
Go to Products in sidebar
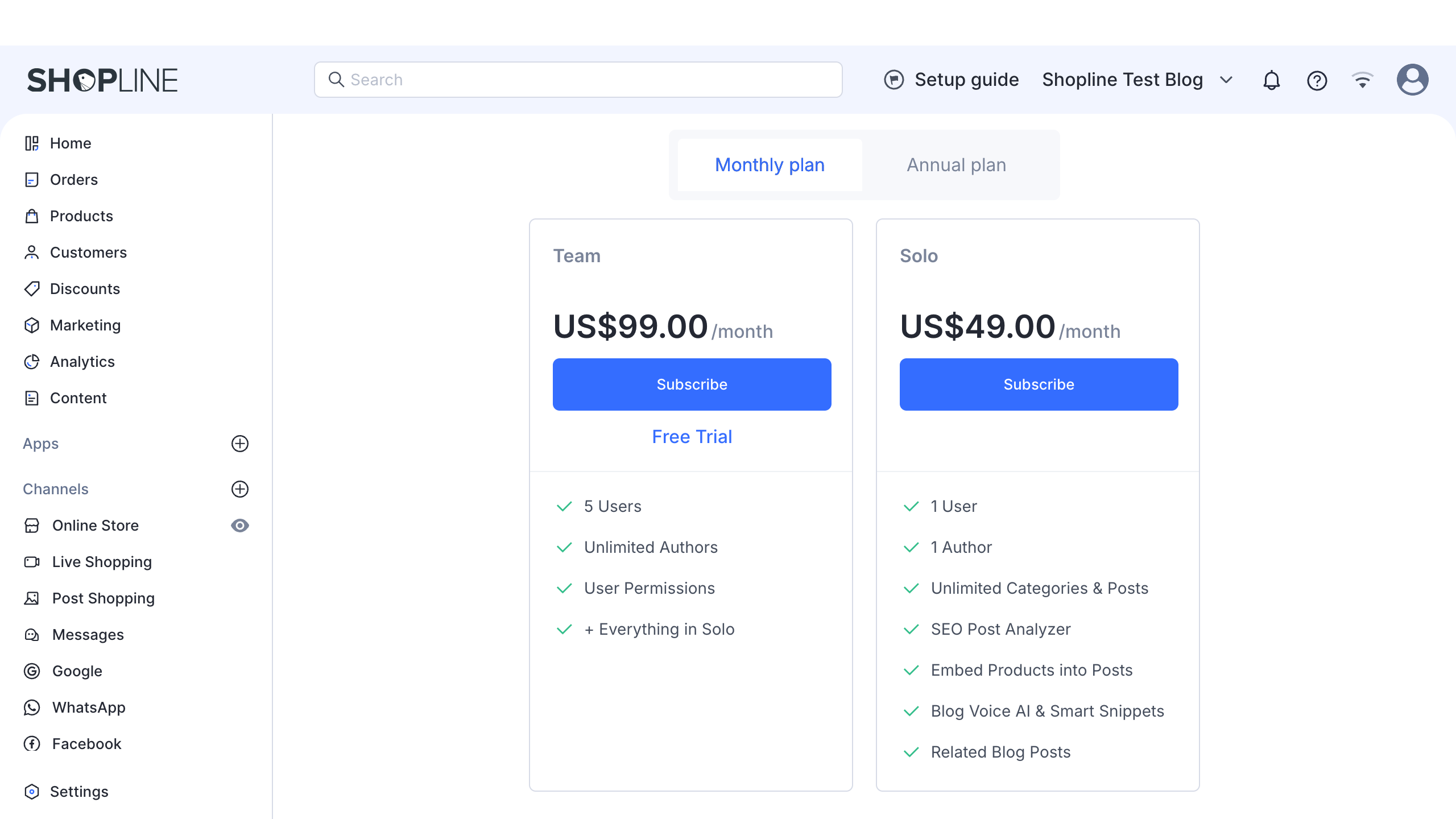point(81,216)
